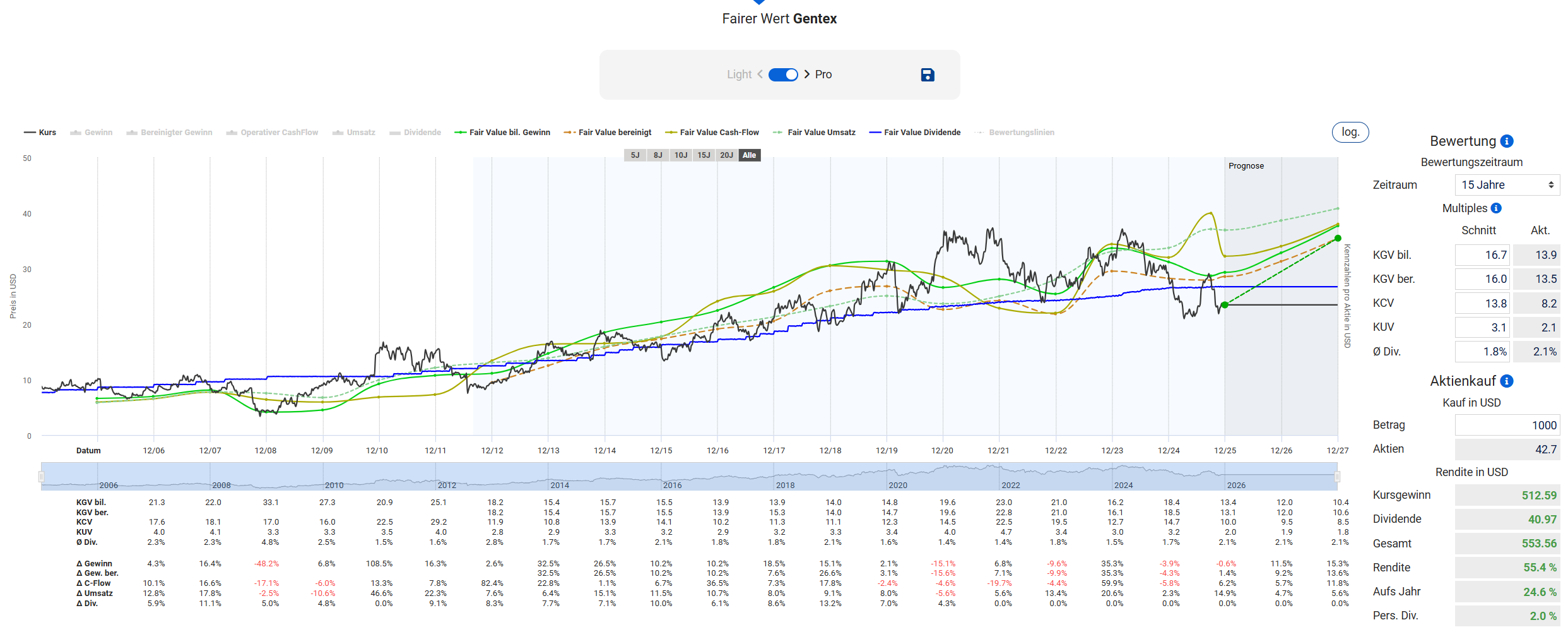Click the right chevron beside Pro
Viewport: 1568px width, 632px height.
(x=807, y=75)
